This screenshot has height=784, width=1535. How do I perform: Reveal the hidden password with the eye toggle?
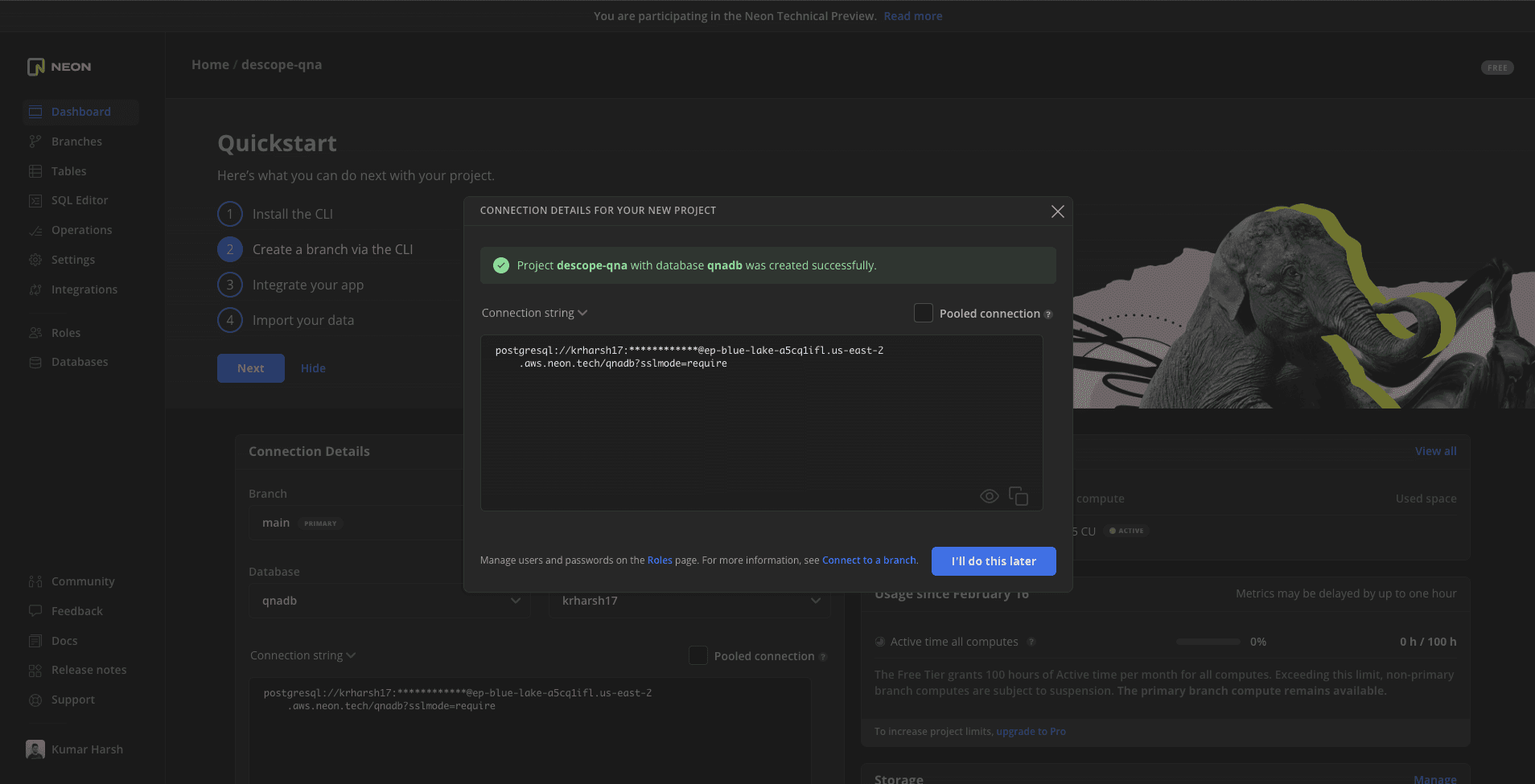pos(989,495)
